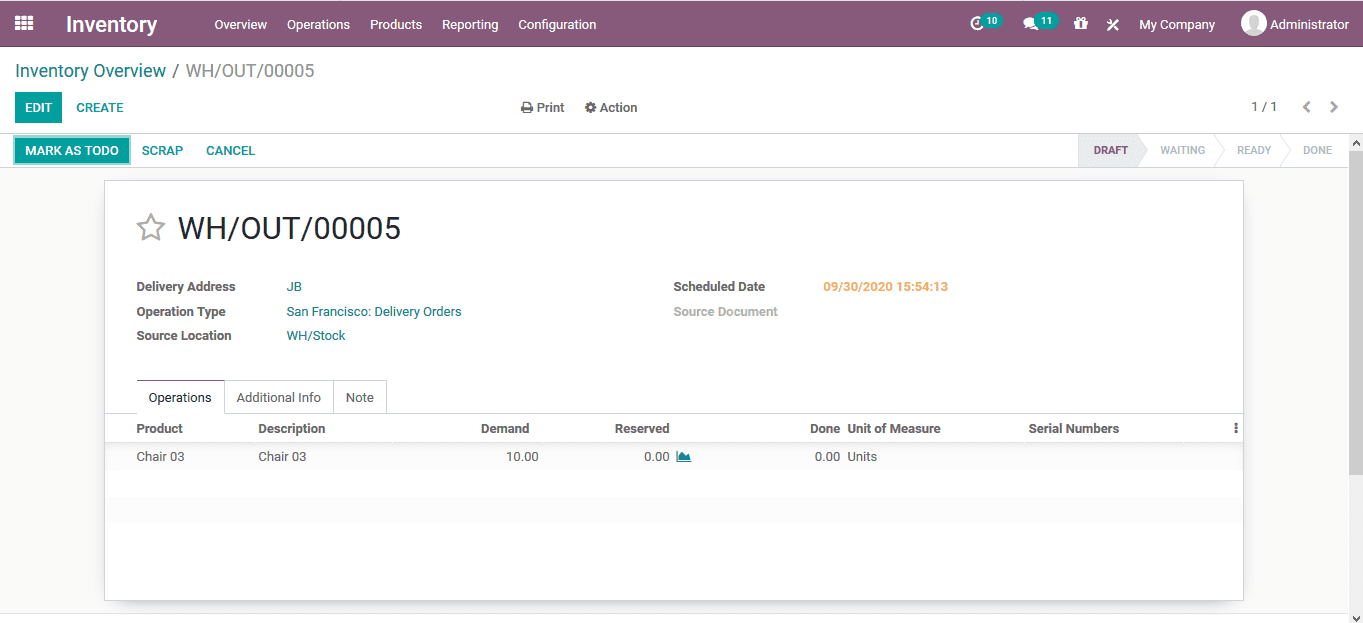Screen dimensions: 1363x623
Task: Open the Action gear menu
Action: (x=610, y=107)
